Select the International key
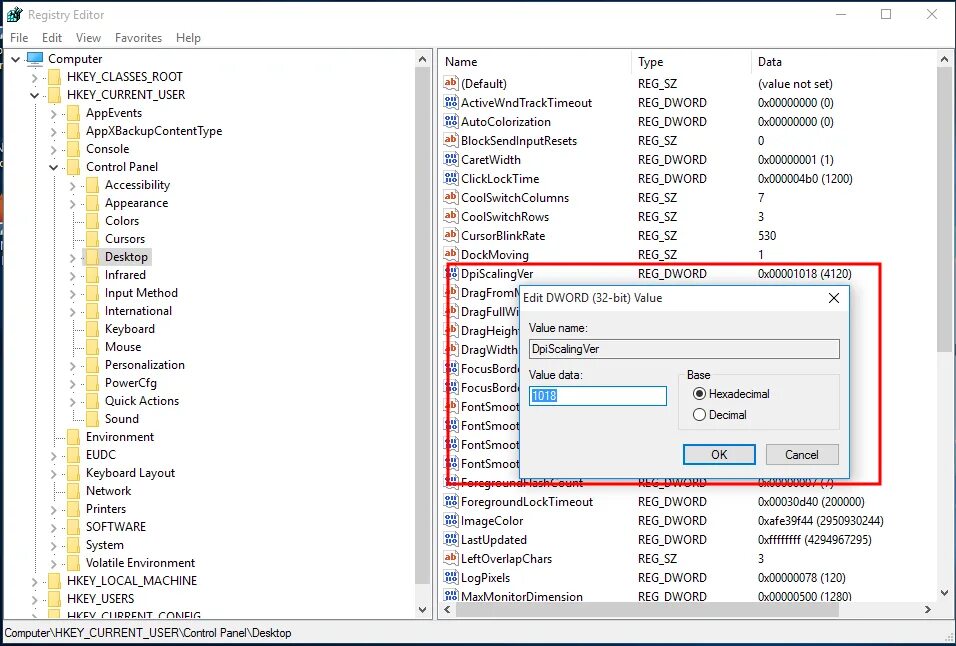This screenshot has height=646, width=956. [x=138, y=311]
